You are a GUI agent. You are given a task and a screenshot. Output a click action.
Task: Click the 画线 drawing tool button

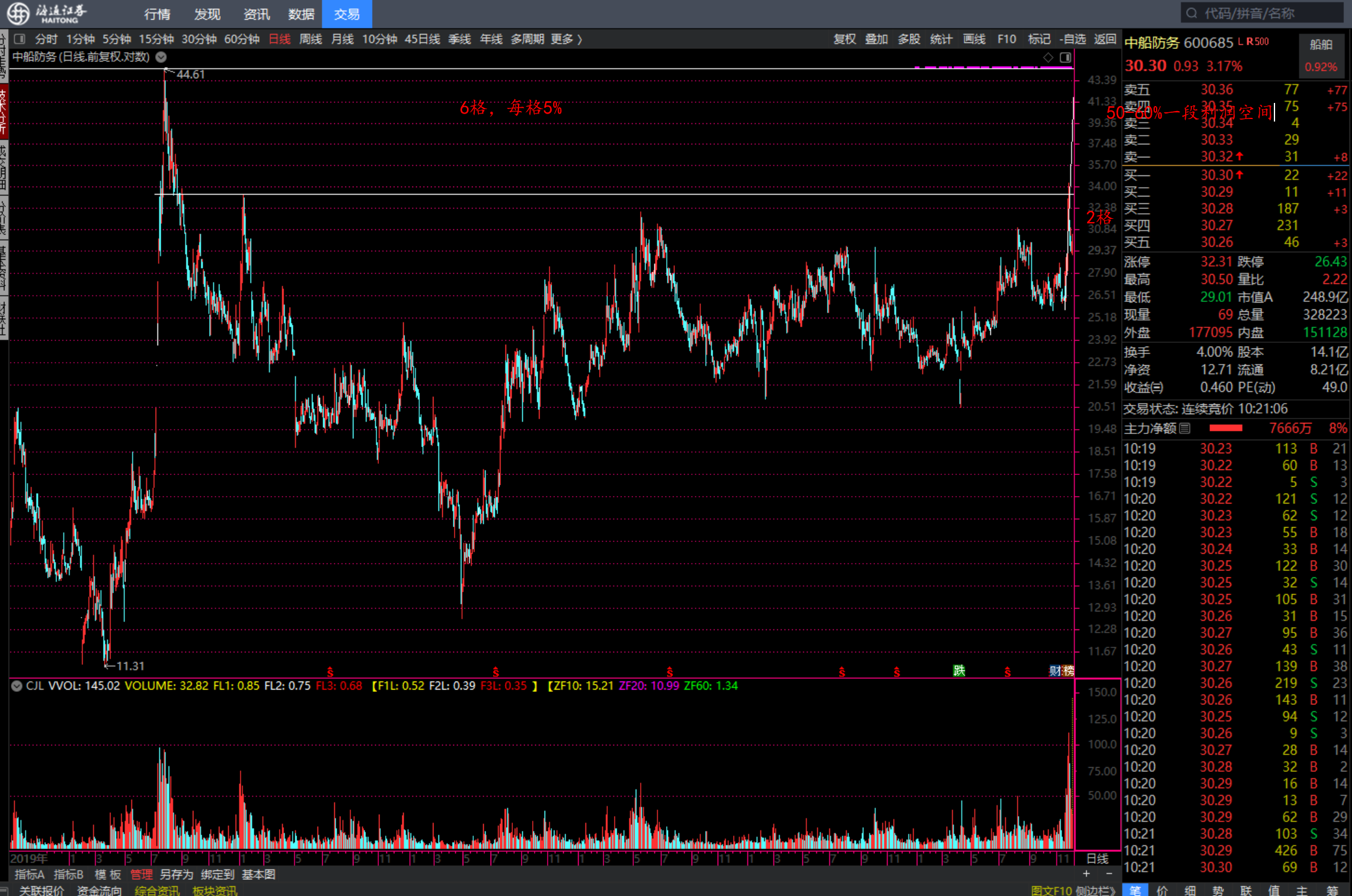[x=974, y=39]
